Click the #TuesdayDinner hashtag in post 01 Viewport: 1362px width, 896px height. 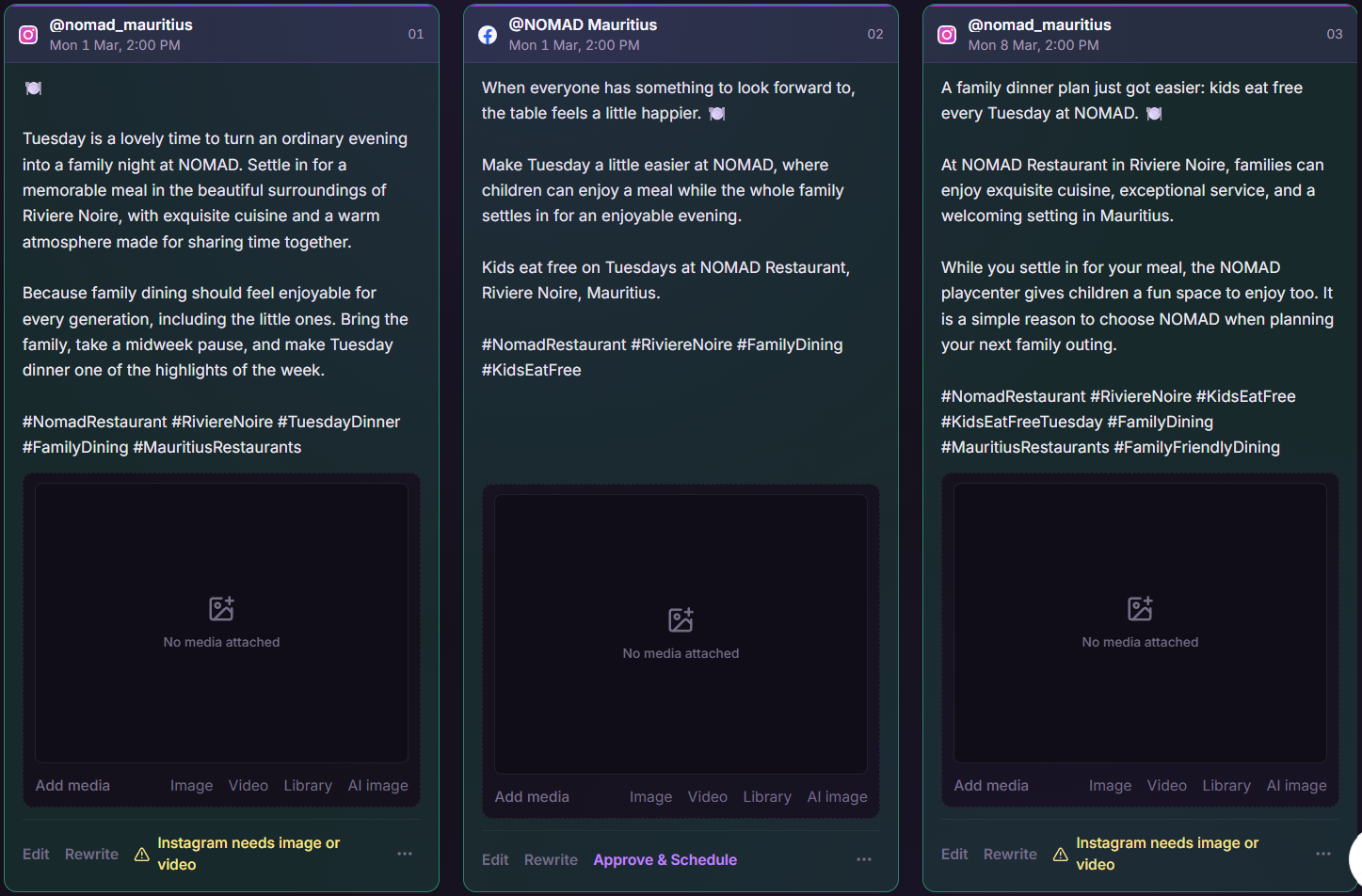tap(339, 422)
